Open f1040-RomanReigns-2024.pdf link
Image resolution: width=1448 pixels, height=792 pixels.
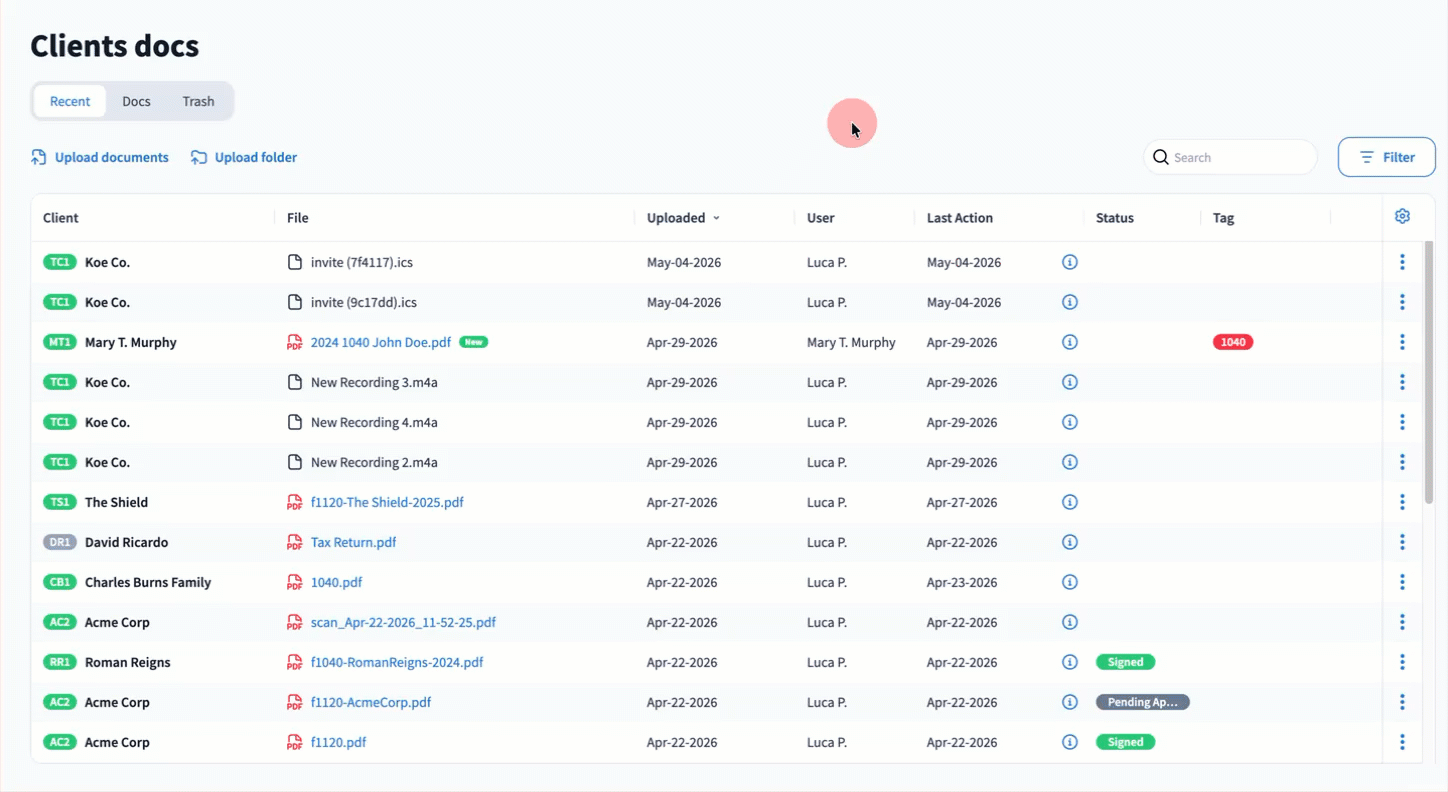point(397,662)
